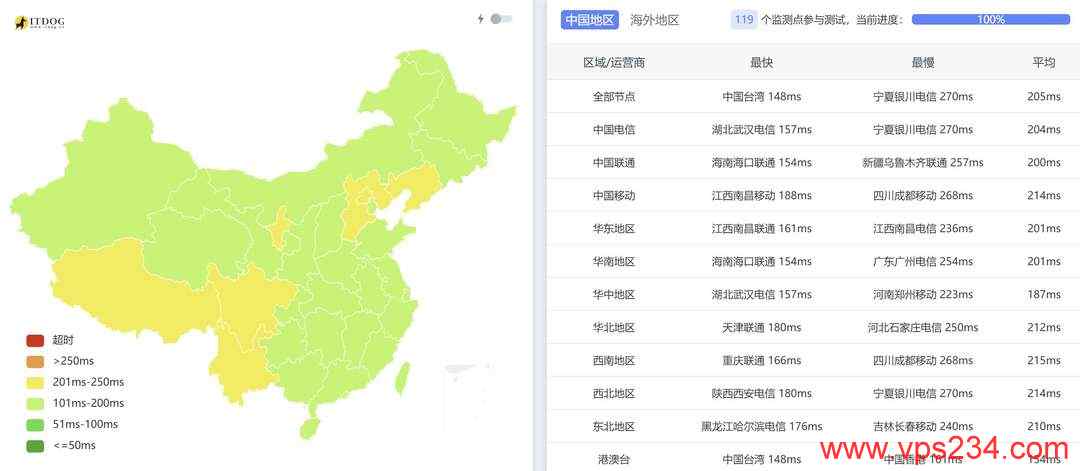Click the red 超时 legend swatch
The width and height of the screenshot is (1080, 471).
pyautogui.click(x=35, y=340)
